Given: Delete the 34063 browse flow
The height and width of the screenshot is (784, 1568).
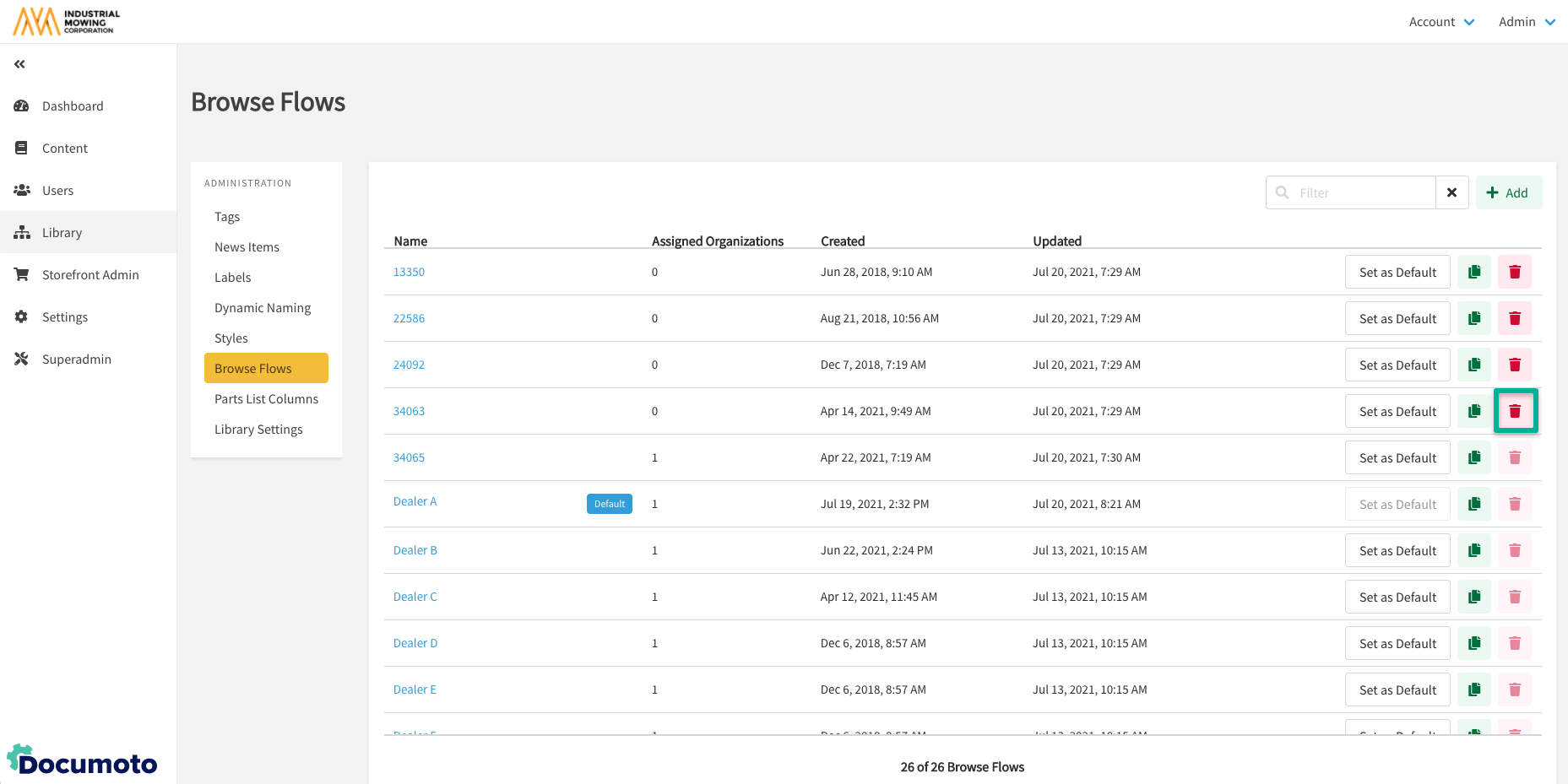Looking at the screenshot, I should click(x=1515, y=411).
